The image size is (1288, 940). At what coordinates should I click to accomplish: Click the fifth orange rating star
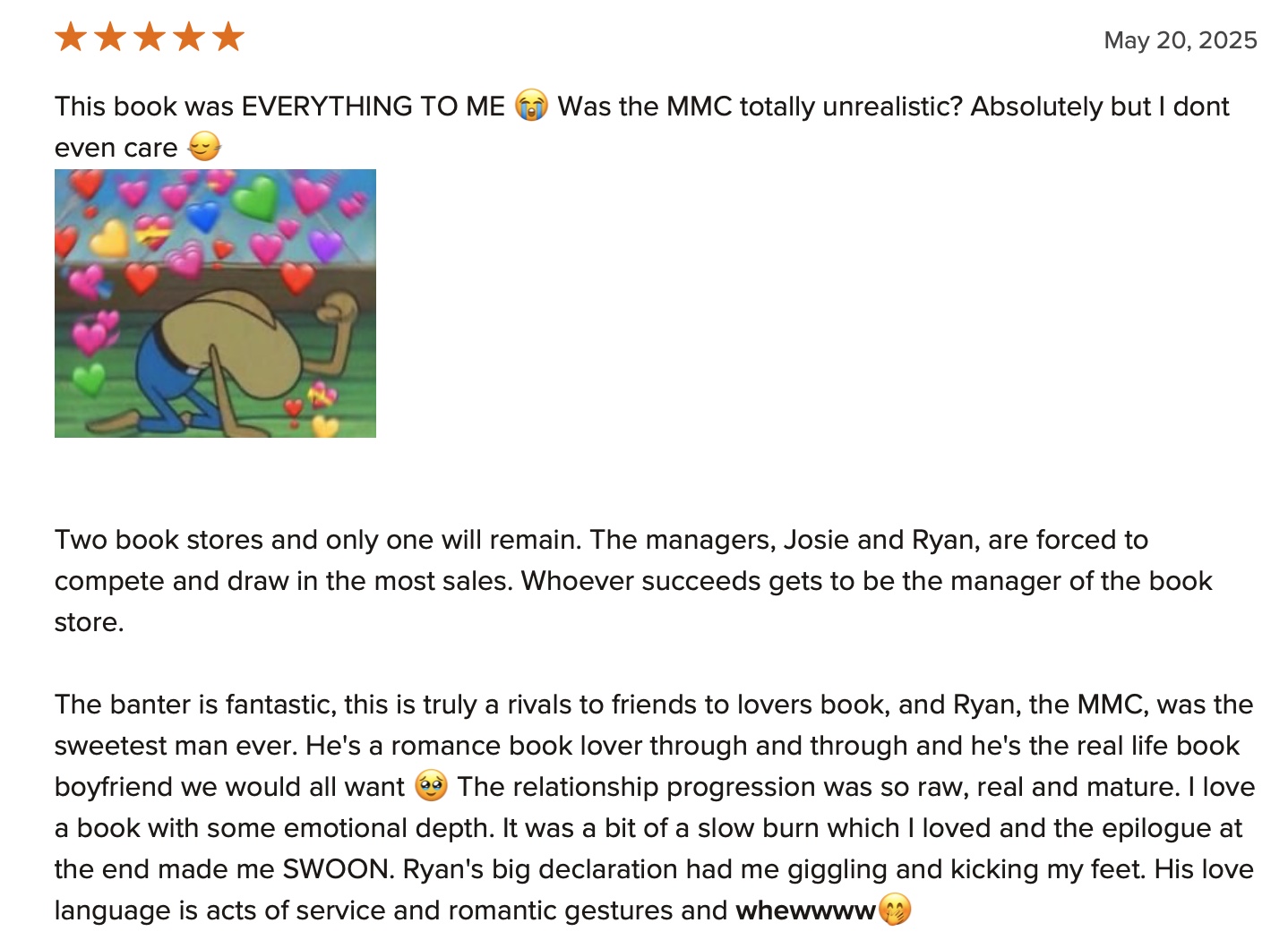(x=228, y=38)
